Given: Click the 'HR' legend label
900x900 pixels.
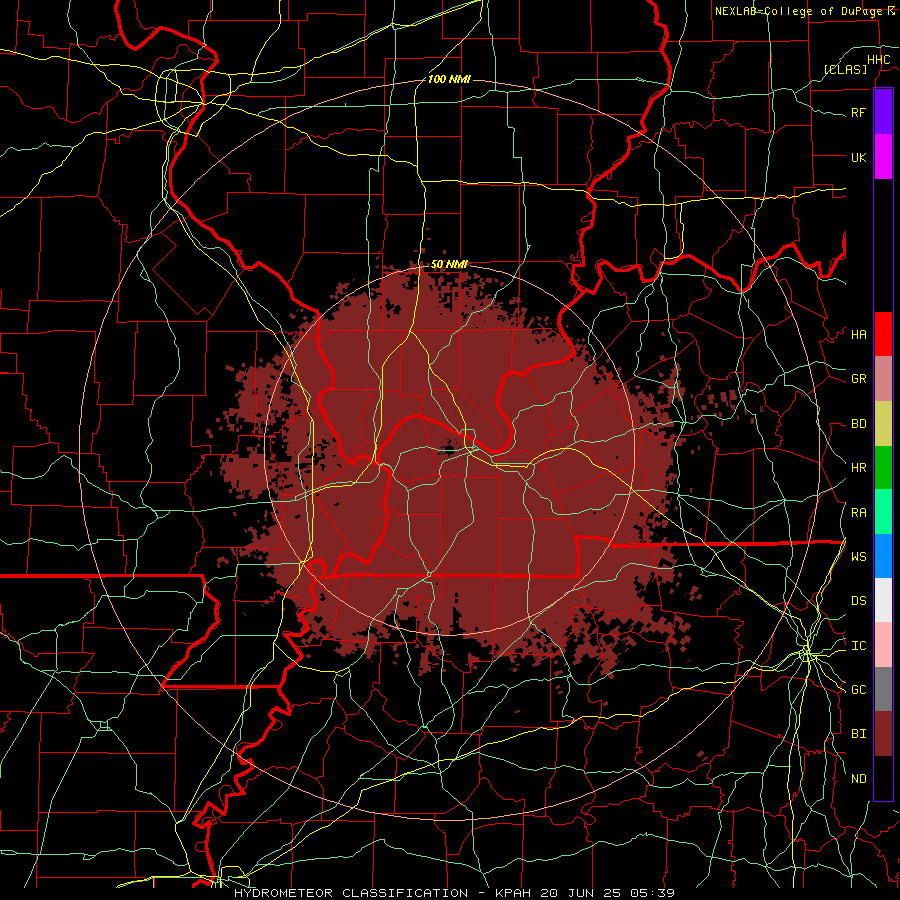Looking at the screenshot, I should click(x=859, y=468).
